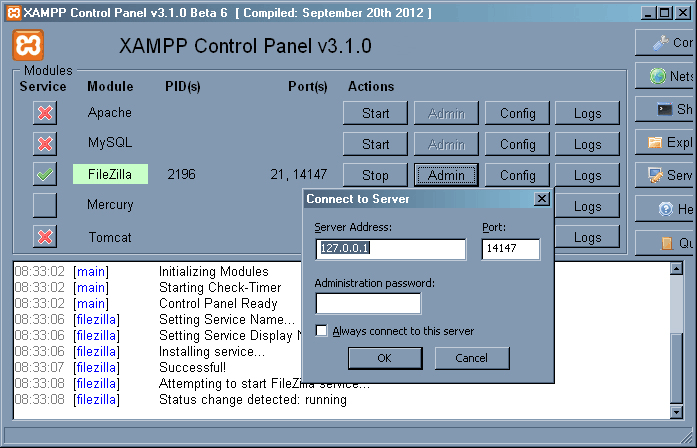Toggle the Apache service install checkbox

click(x=44, y=113)
